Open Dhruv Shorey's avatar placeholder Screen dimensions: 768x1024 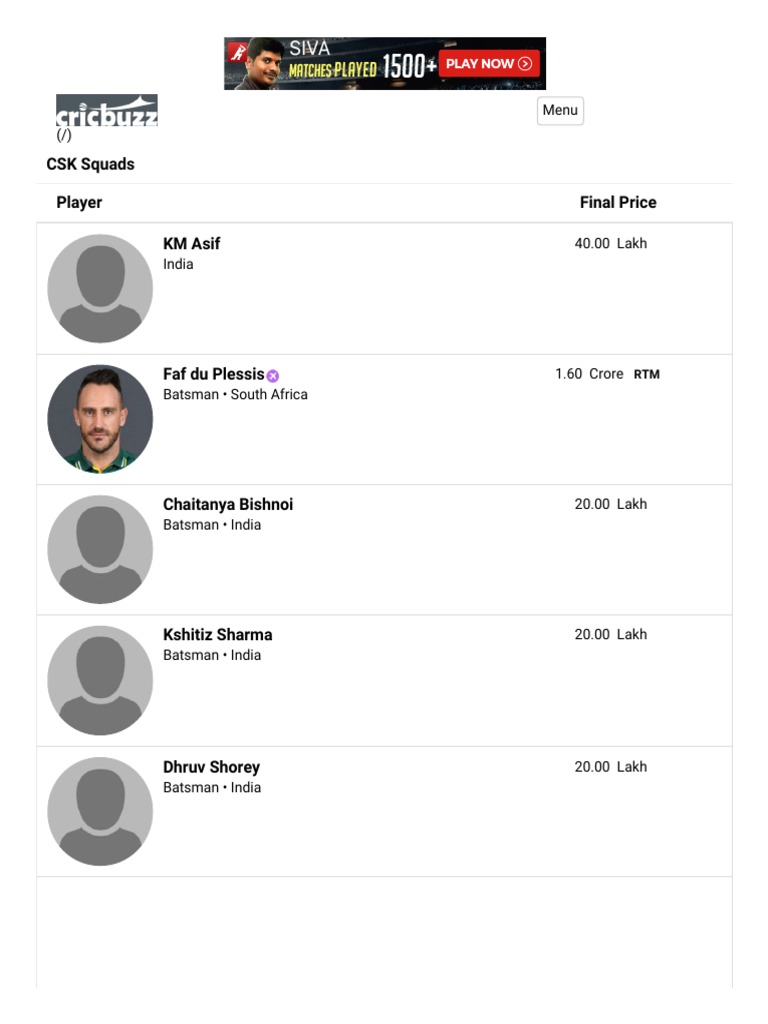(100, 811)
